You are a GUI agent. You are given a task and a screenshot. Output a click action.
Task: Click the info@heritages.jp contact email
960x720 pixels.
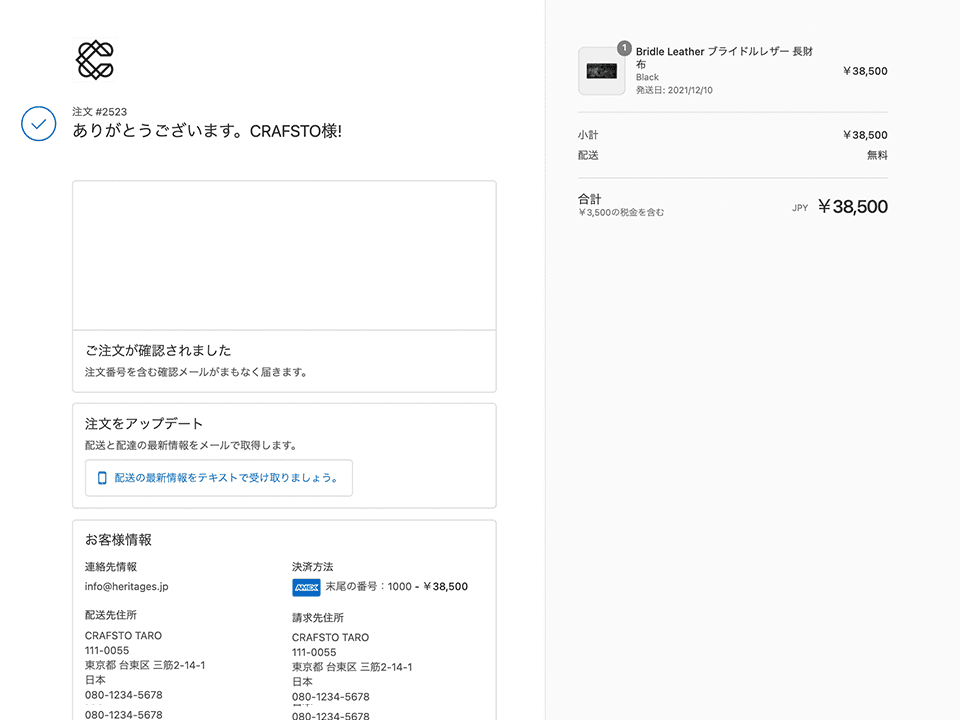click(x=126, y=587)
